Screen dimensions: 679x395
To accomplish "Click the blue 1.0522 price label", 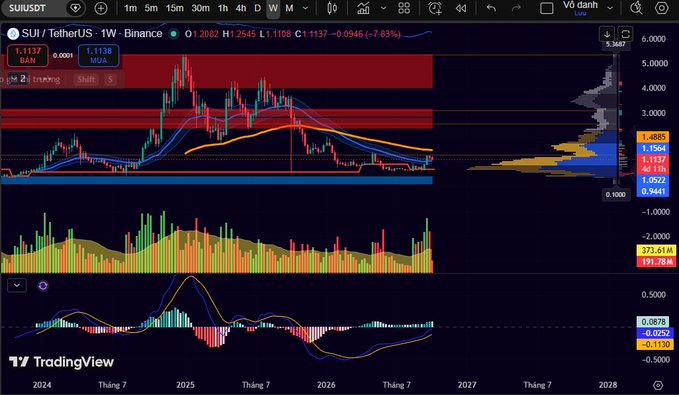I will [x=653, y=180].
